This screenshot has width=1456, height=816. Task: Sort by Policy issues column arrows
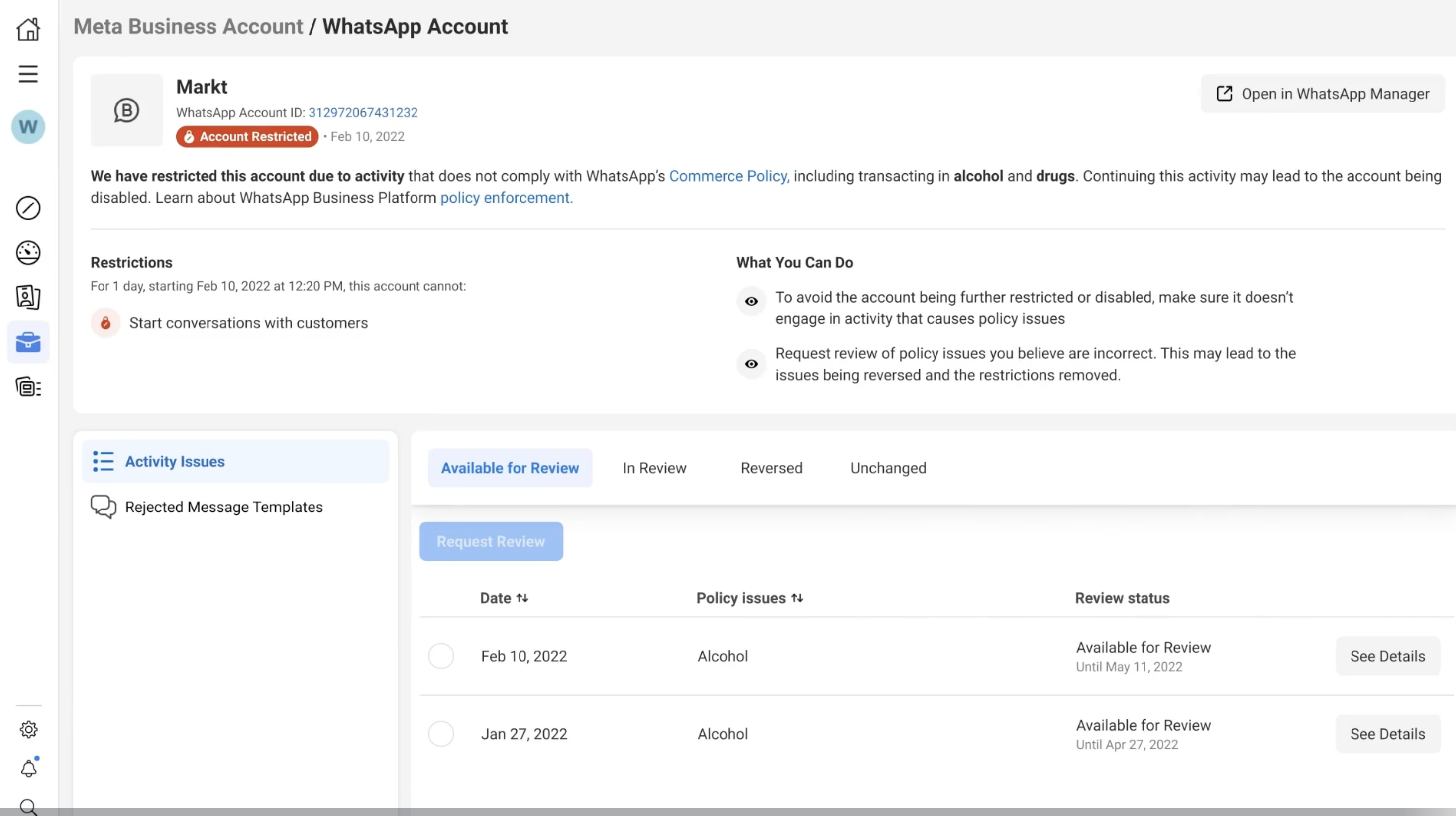[x=797, y=598]
